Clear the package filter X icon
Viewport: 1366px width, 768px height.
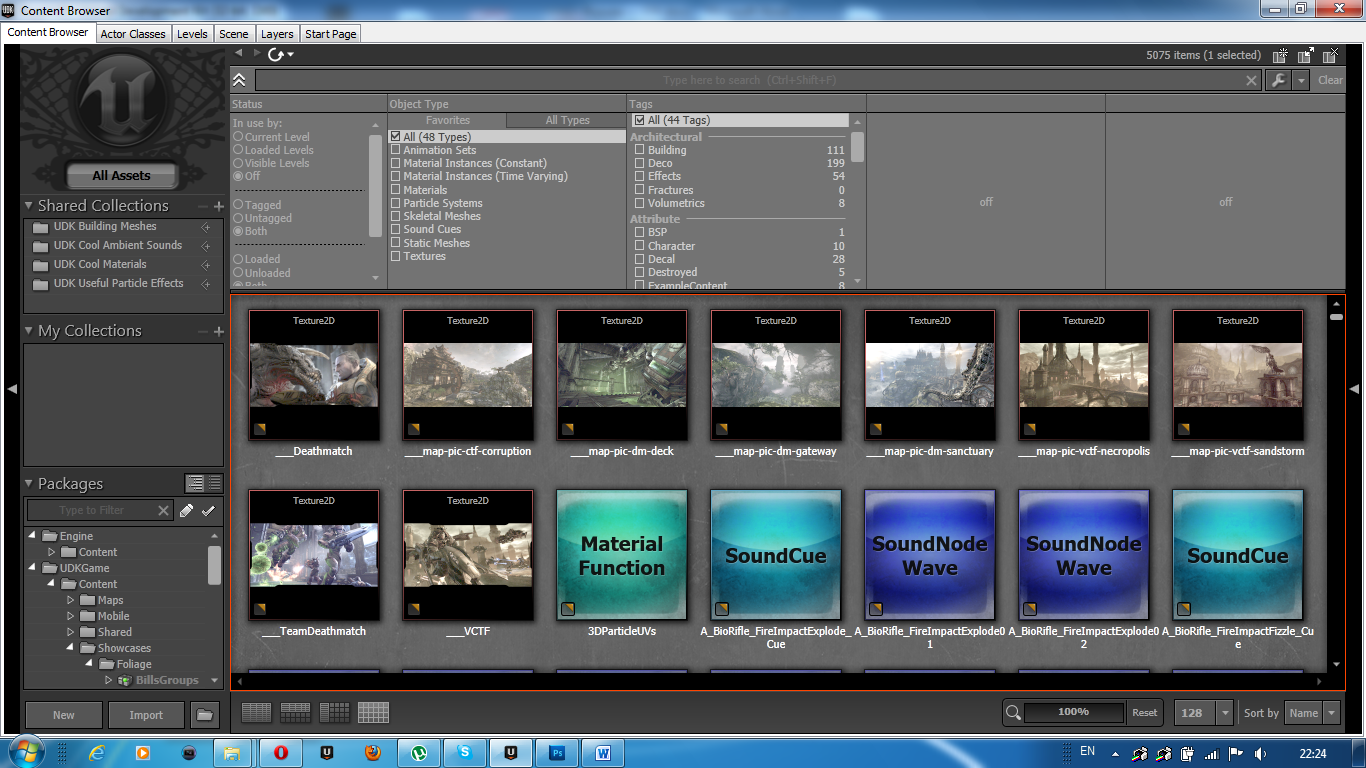(164, 511)
